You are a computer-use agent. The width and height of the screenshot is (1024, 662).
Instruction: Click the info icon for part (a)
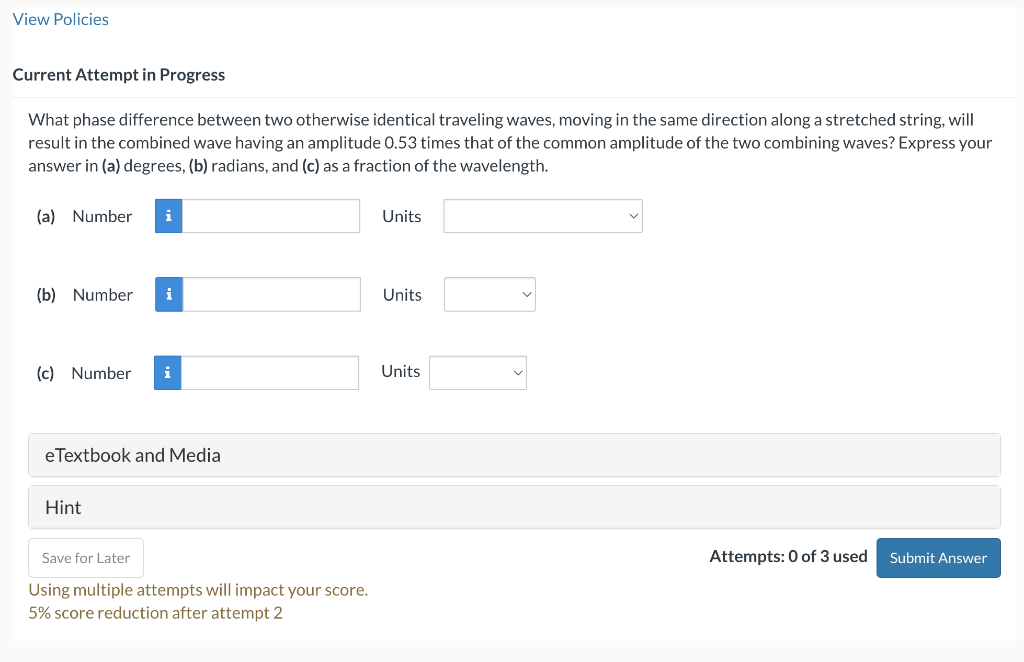pyautogui.click(x=169, y=216)
